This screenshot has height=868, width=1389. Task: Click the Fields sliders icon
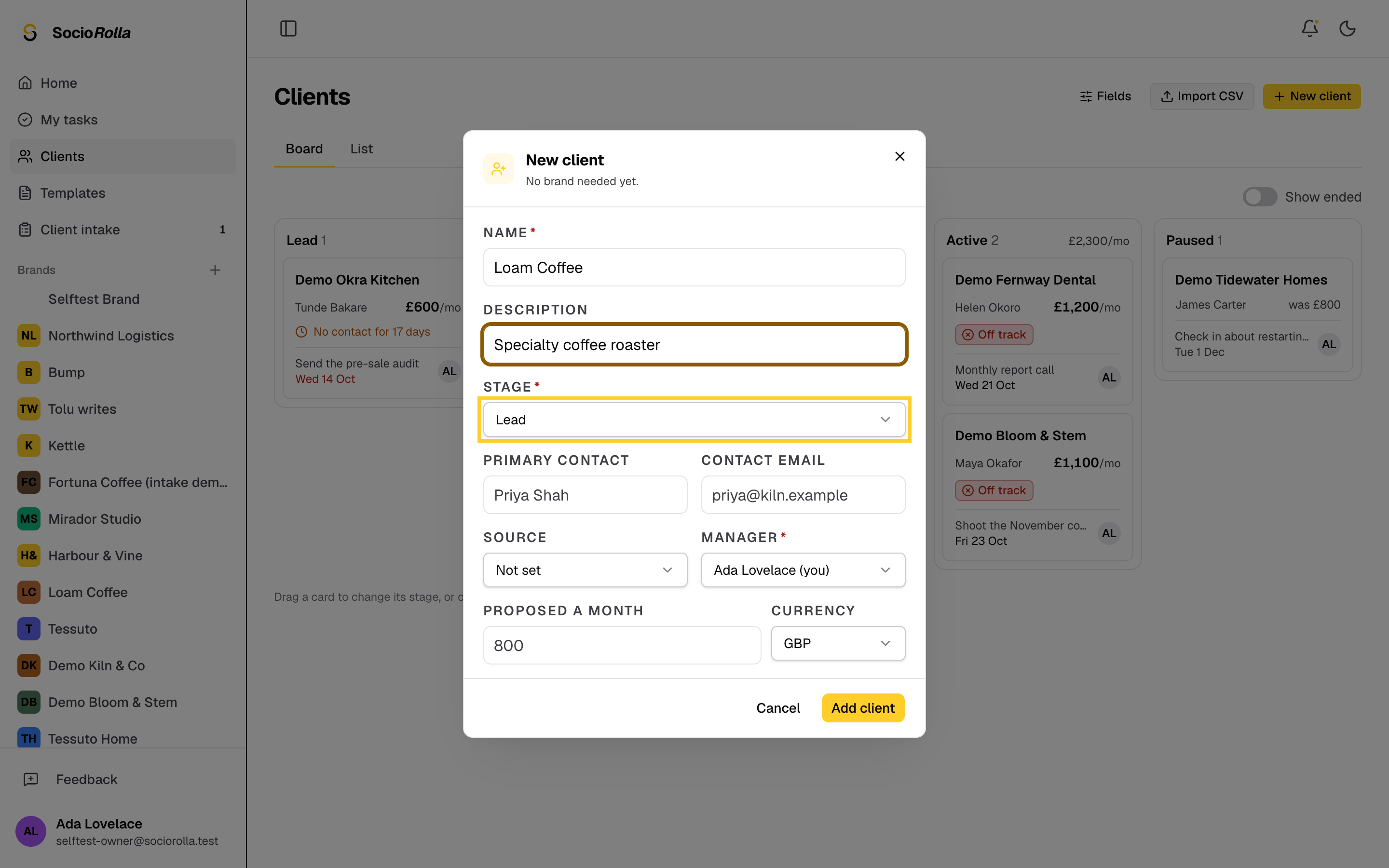tap(1085, 96)
